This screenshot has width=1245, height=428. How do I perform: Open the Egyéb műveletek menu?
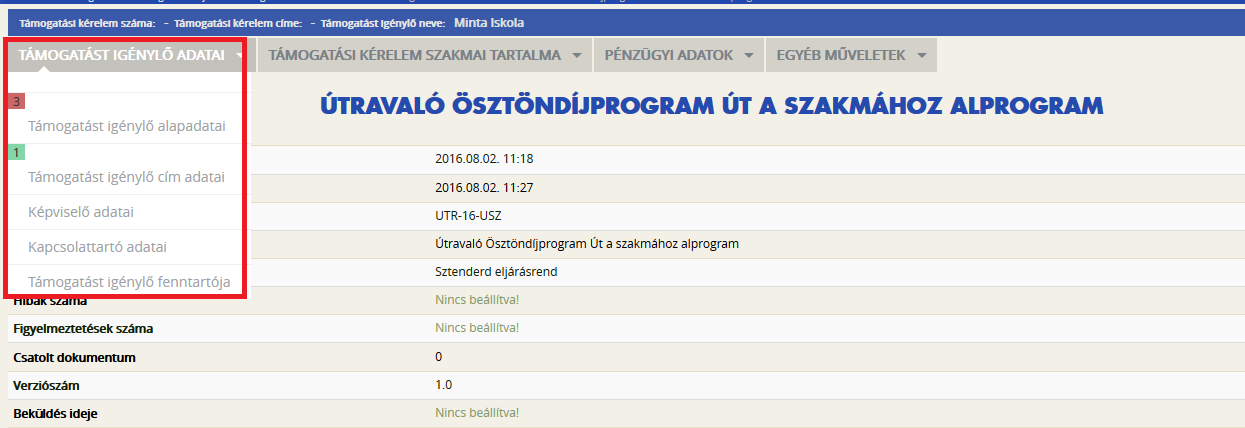click(x=851, y=55)
